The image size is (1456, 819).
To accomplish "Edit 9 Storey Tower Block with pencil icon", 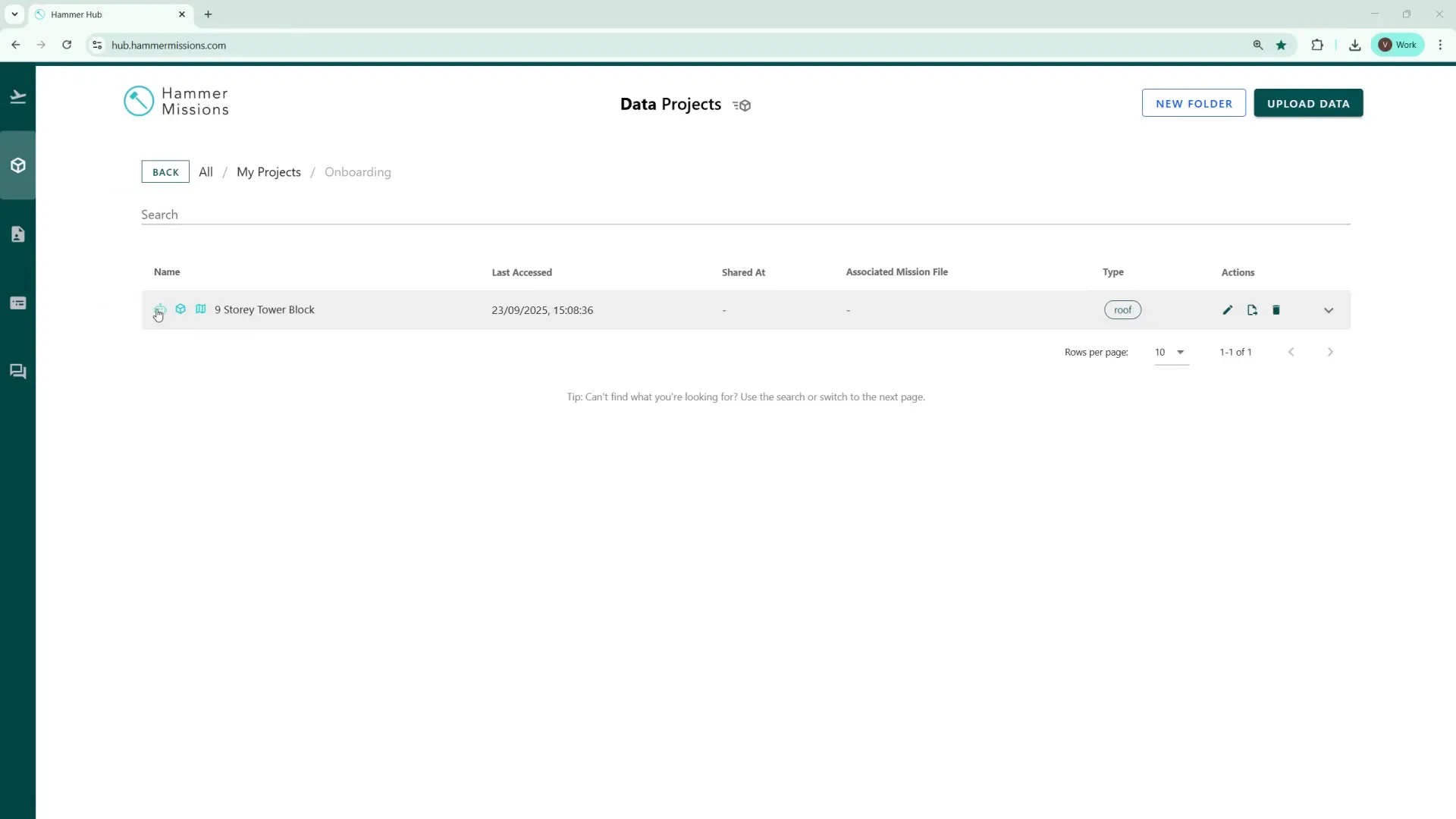I will [x=1228, y=310].
